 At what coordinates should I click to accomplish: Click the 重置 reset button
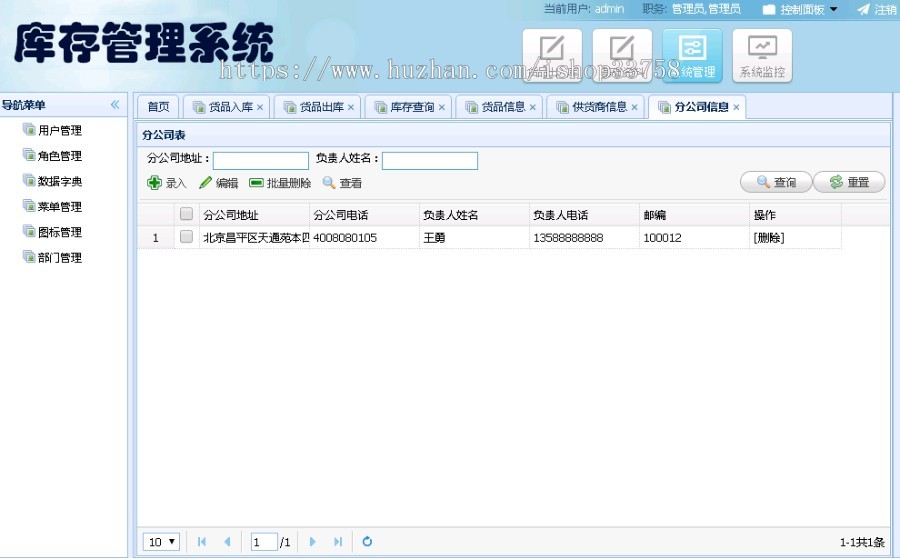pos(849,182)
